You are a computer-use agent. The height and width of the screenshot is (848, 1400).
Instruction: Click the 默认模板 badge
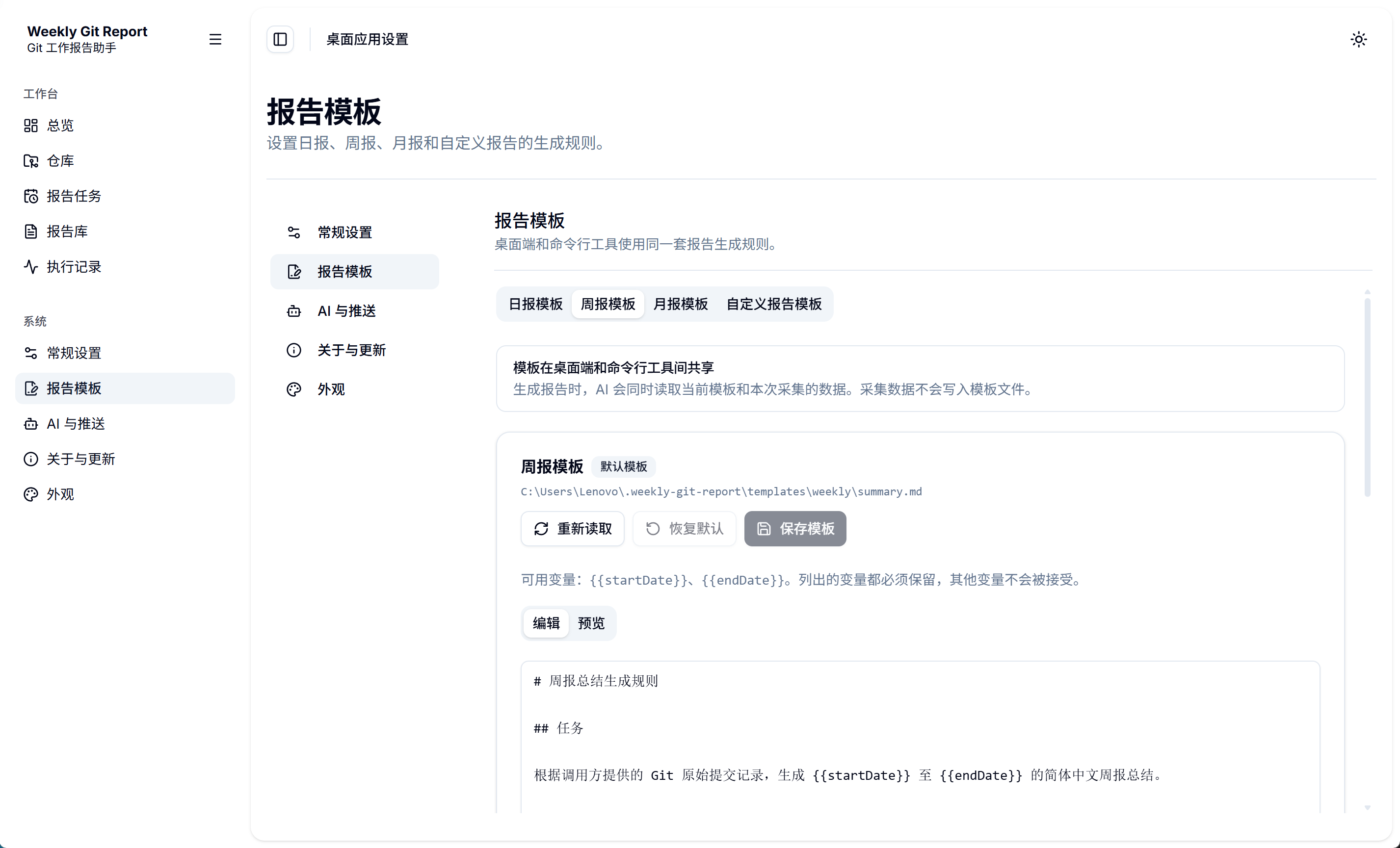[x=623, y=466]
